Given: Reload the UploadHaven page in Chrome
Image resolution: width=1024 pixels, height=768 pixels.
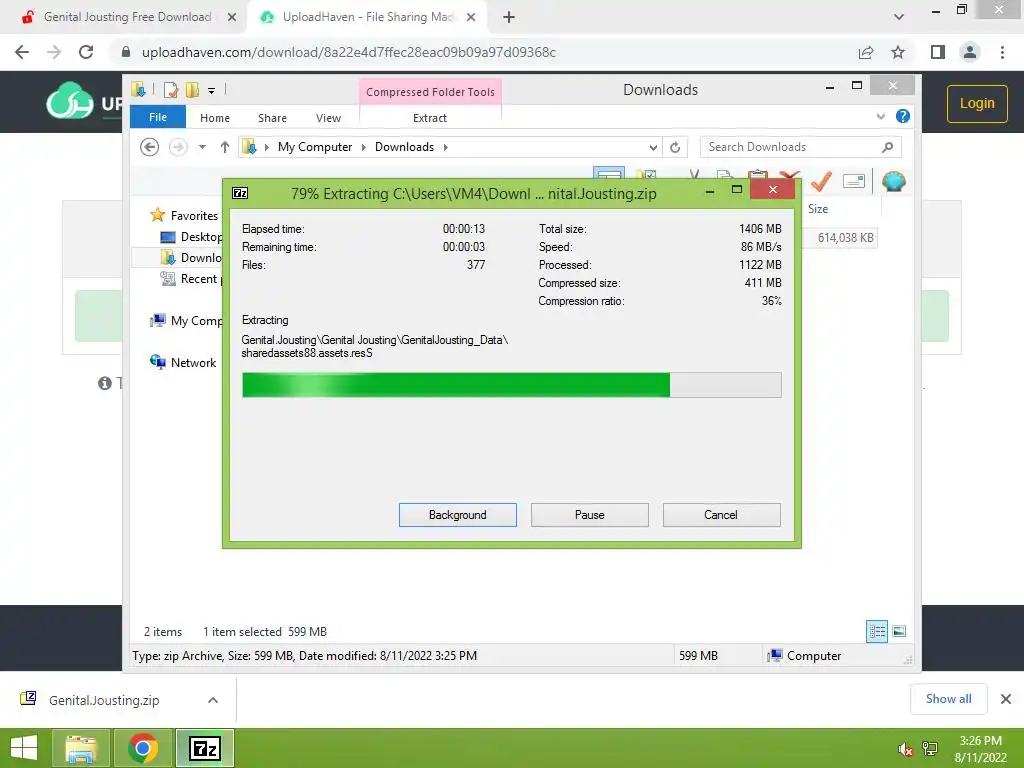Looking at the screenshot, I should click(x=86, y=52).
